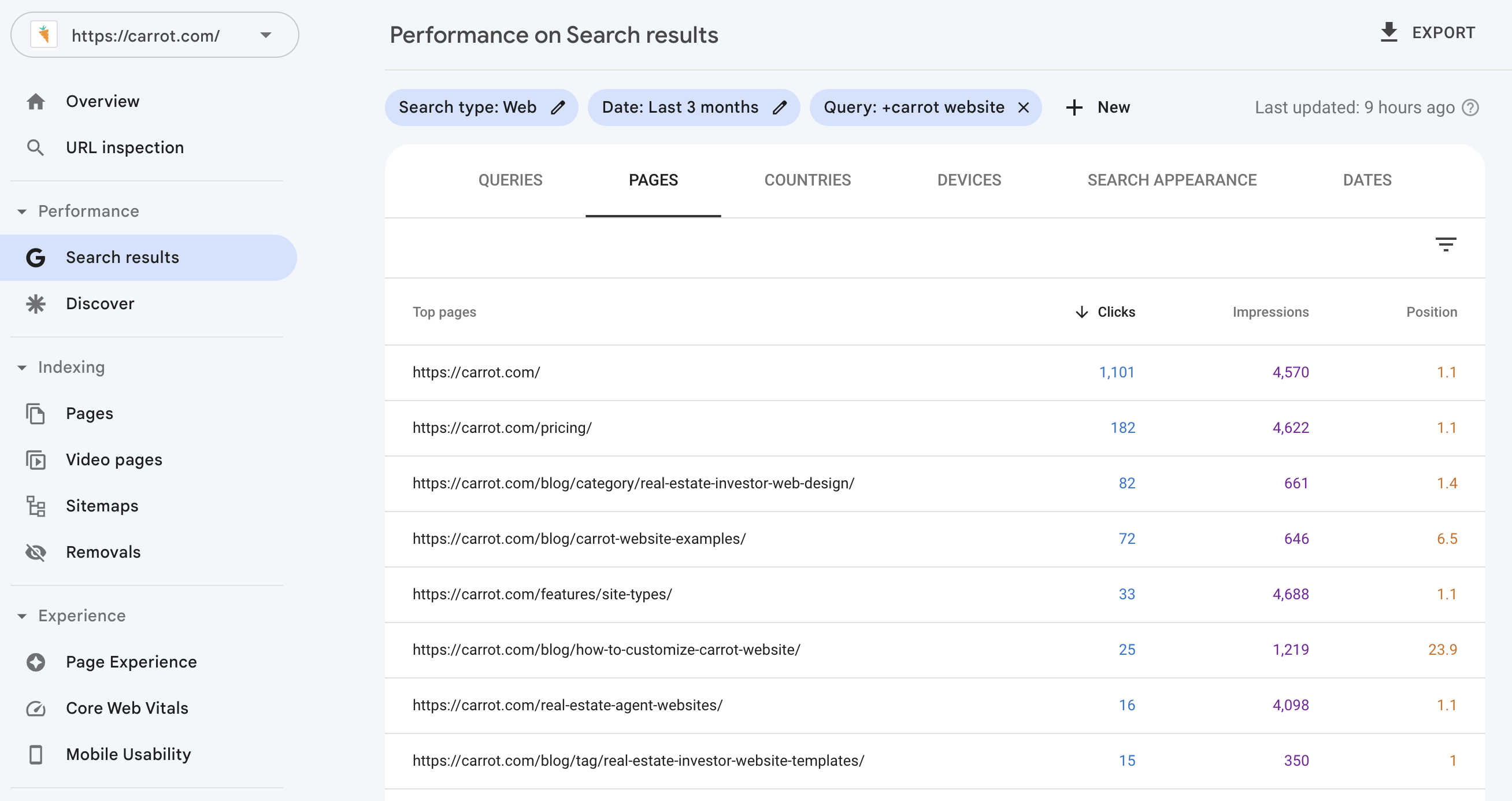Screen dimensions: 1512x801
Task: Open the real-estate-investor-web-design category row
Action: [935, 484]
